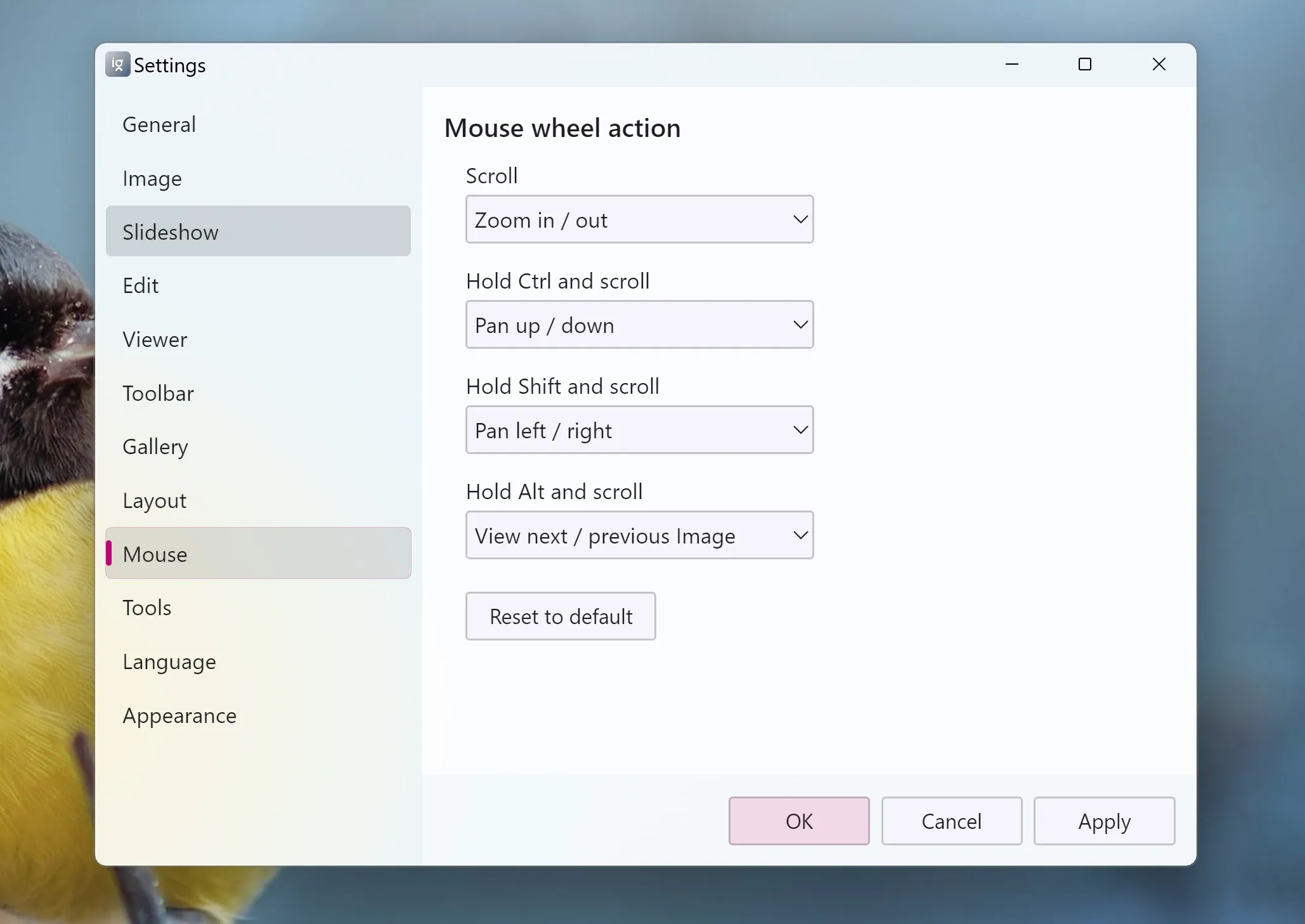Confirm changes with the OK button
Screen dimensions: 1305x924
pos(798,821)
